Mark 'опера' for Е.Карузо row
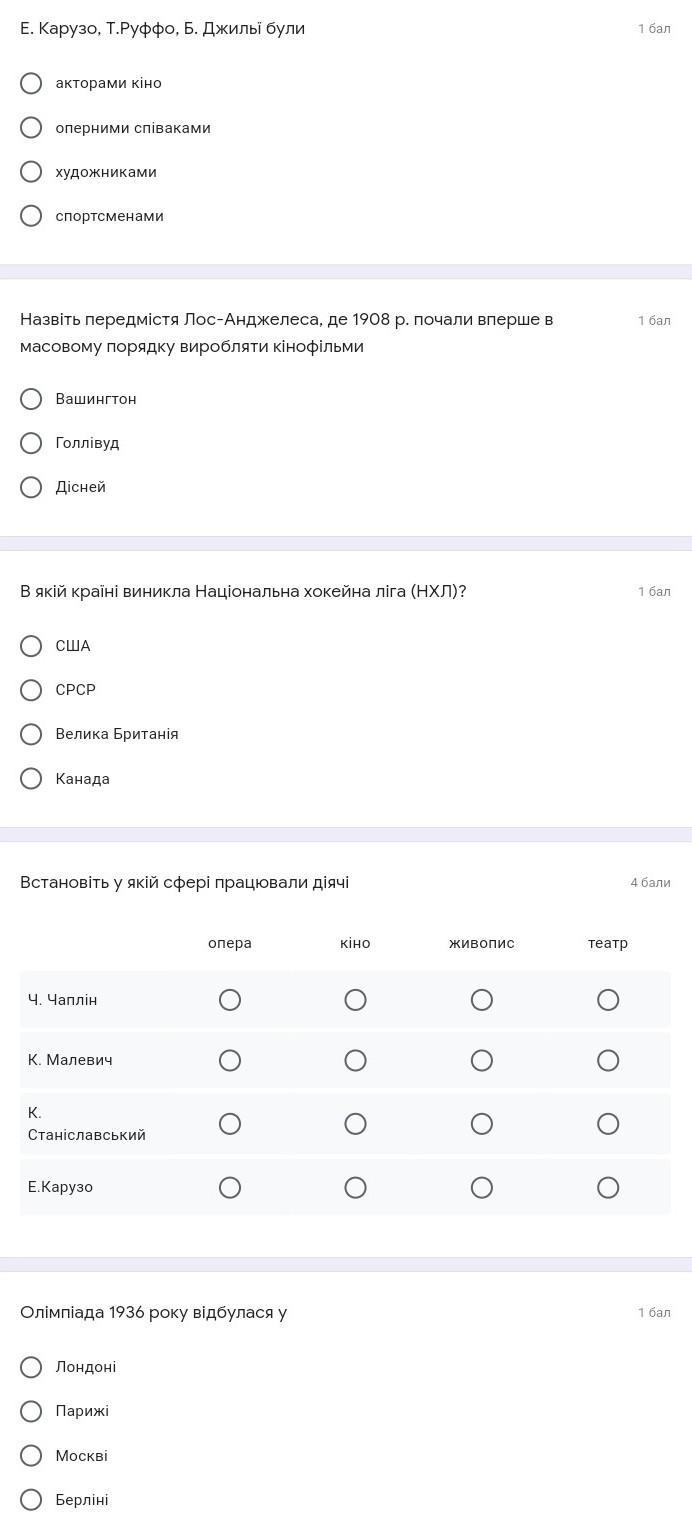The image size is (692, 1534). point(230,1187)
